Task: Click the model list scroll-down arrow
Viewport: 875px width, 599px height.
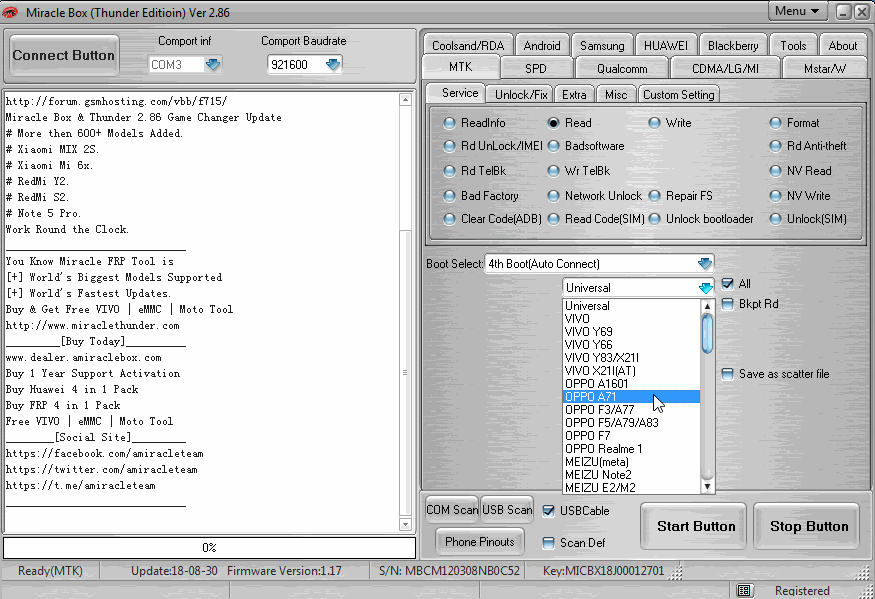Action: [707, 487]
